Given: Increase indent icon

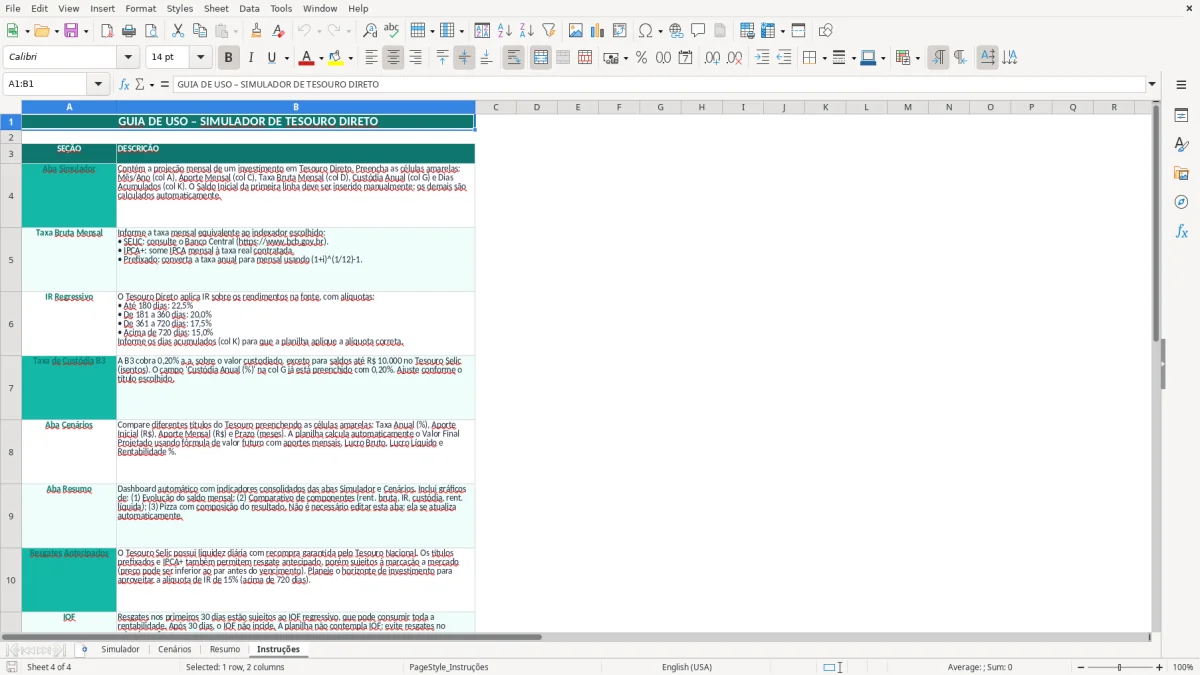Looking at the screenshot, I should tap(762, 58).
